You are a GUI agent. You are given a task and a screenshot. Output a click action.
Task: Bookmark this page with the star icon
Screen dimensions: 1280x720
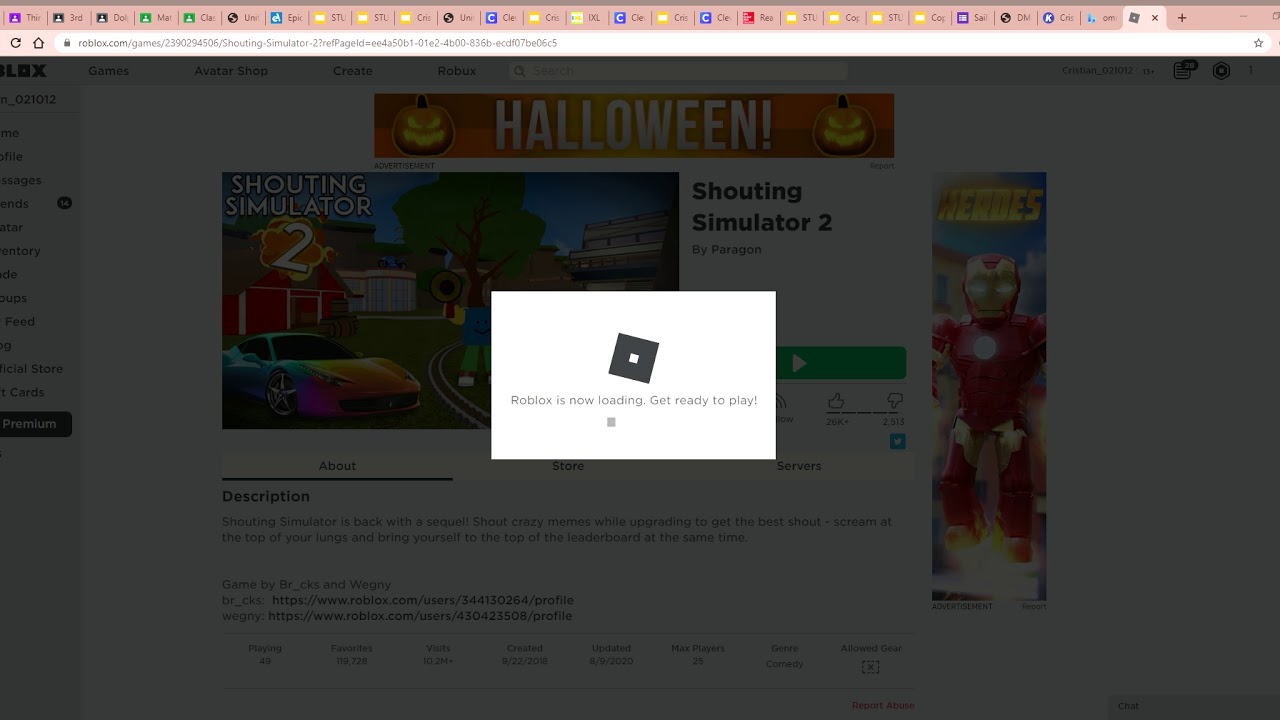pos(1259,43)
